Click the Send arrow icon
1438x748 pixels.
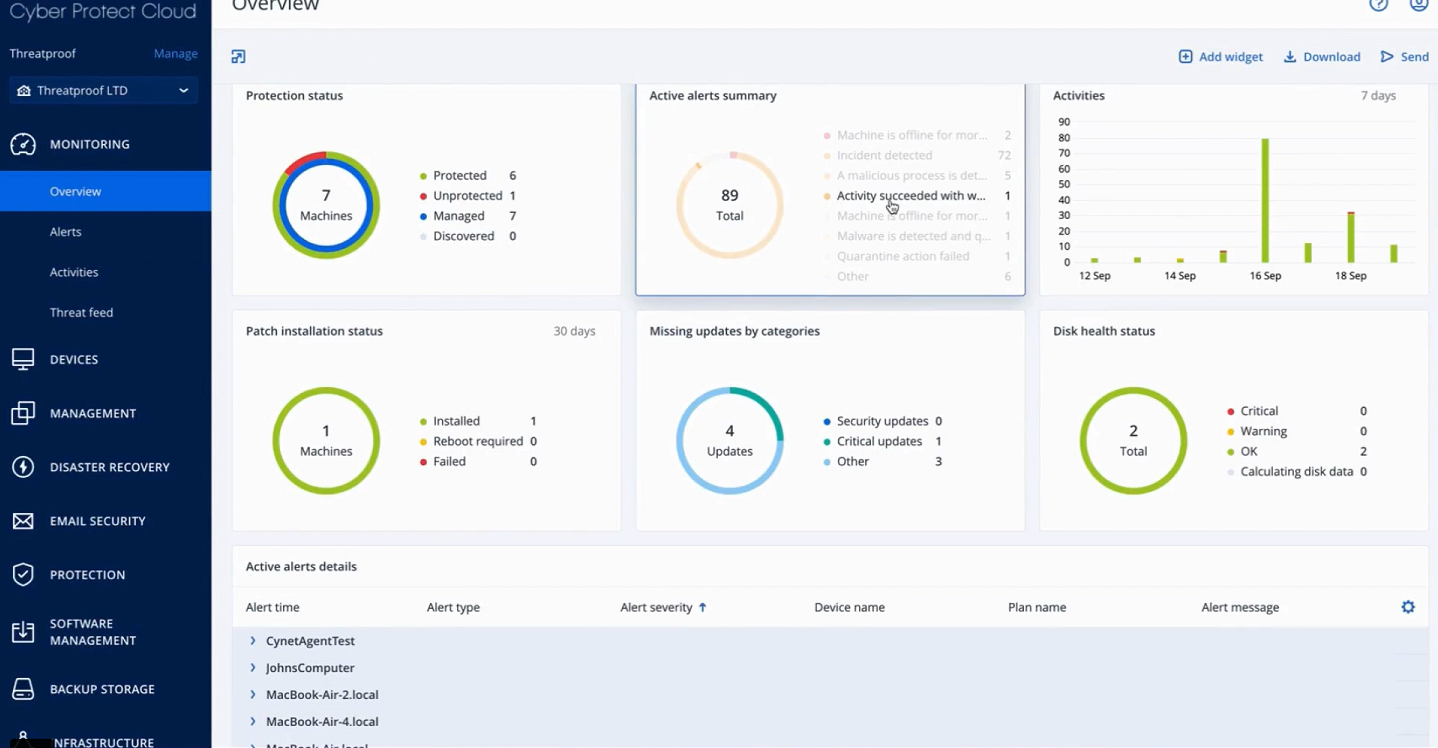click(x=1387, y=57)
